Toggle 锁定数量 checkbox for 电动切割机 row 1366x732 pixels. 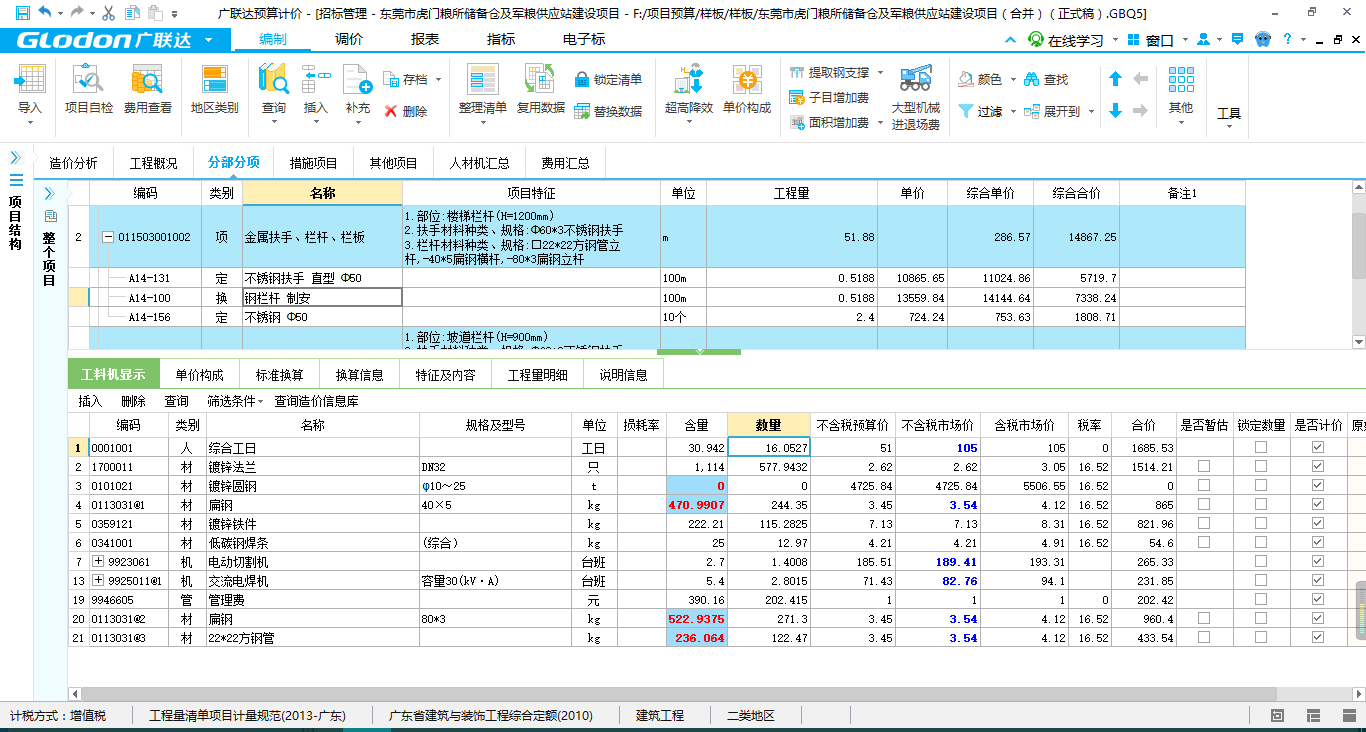pyautogui.click(x=1260, y=562)
